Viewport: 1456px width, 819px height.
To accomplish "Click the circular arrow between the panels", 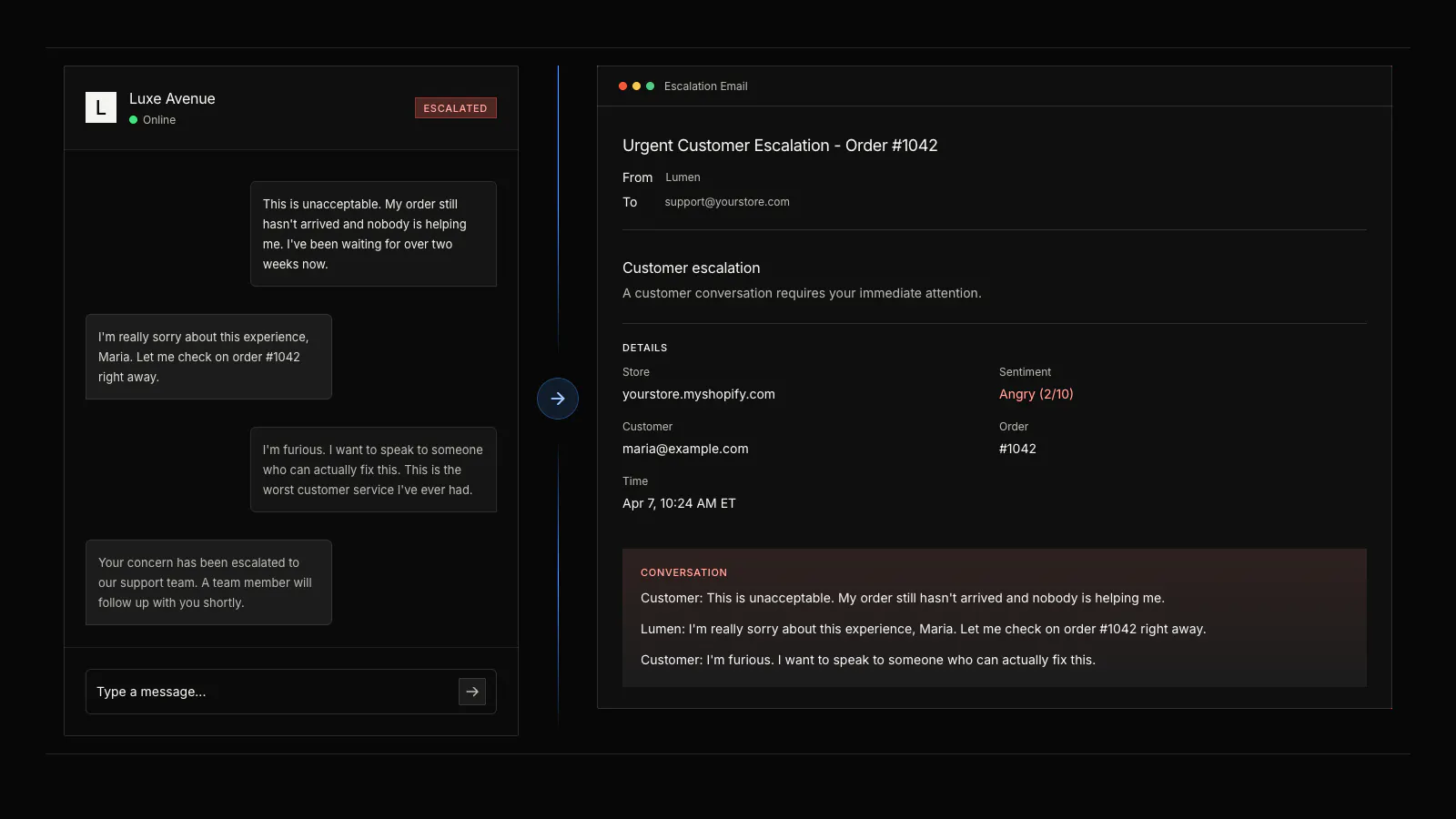I will point(558,399).
